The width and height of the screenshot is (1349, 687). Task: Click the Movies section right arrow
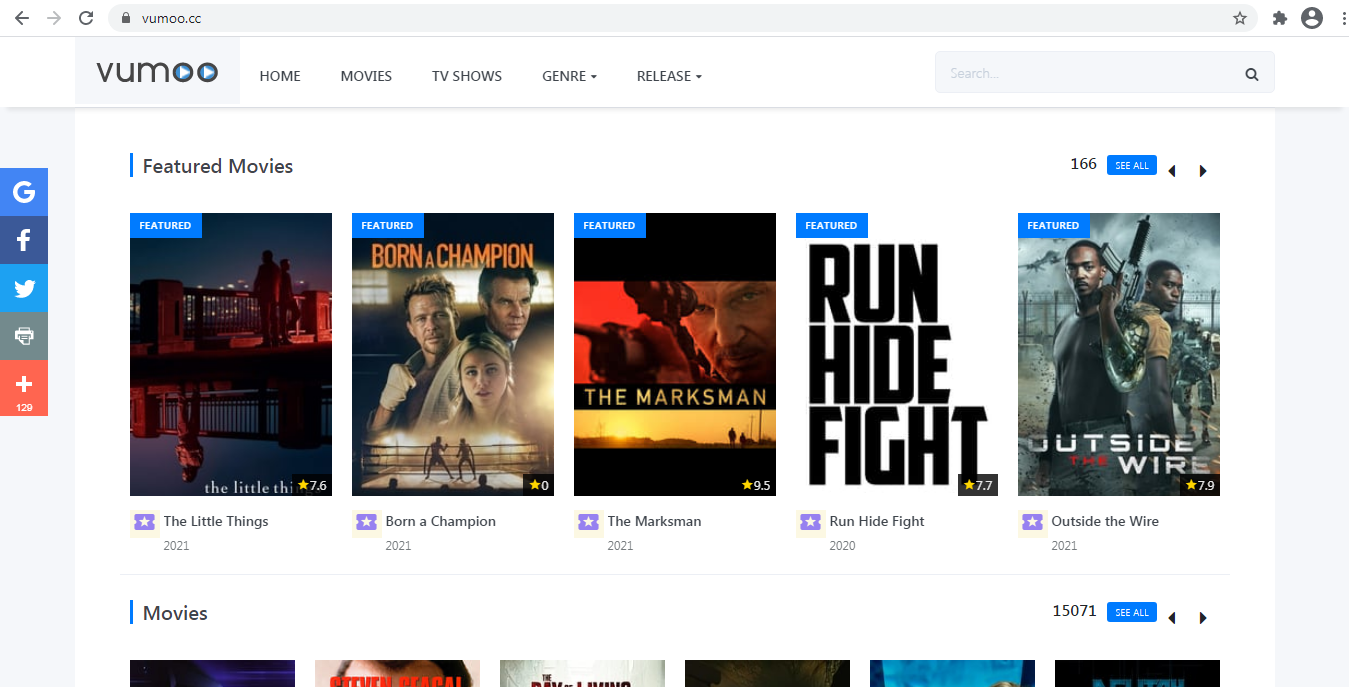coord(1203,618)
